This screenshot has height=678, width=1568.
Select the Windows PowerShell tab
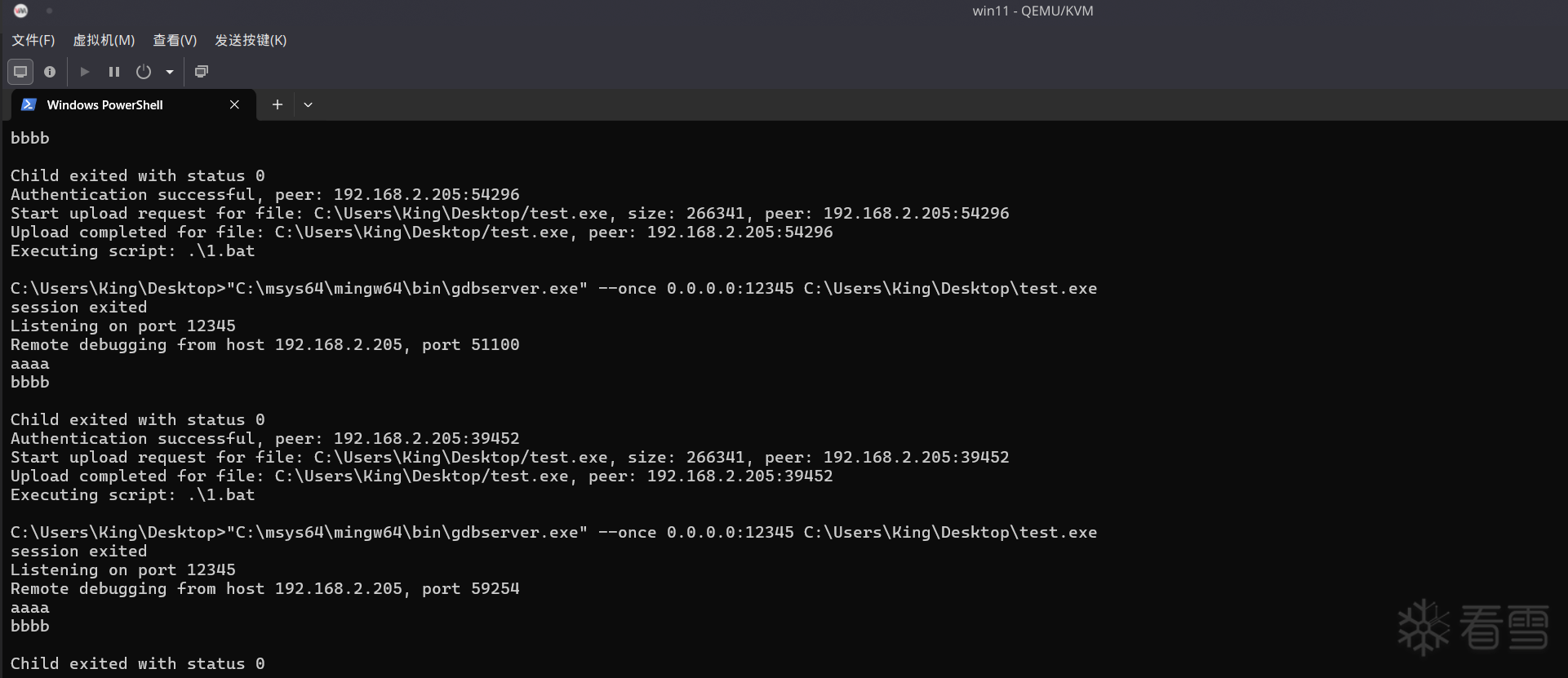[x=133, y=105]
